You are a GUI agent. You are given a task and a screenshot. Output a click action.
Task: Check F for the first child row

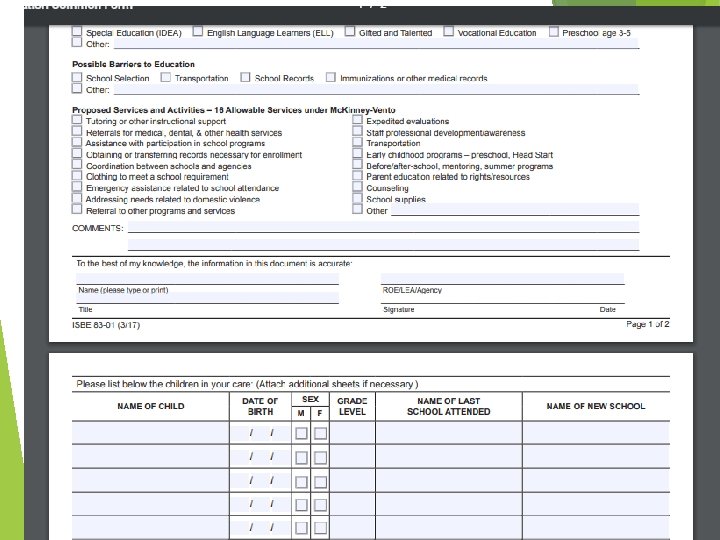[321, 433]
